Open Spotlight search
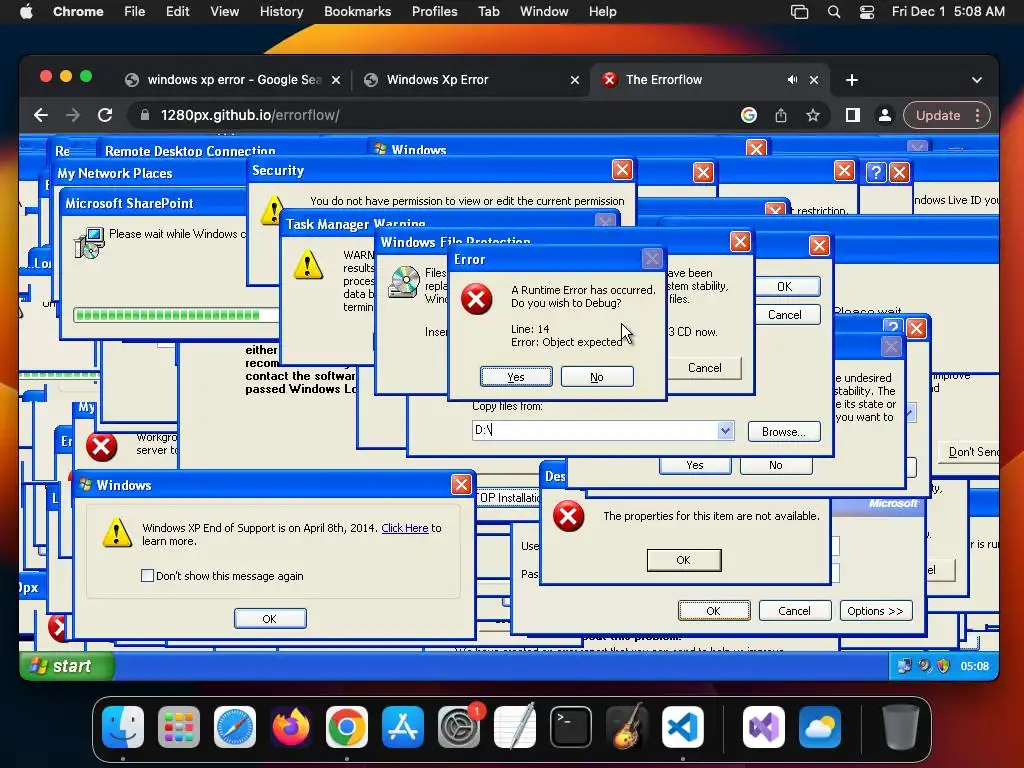Screen dimensions: 1024x768 click(834, 12)
